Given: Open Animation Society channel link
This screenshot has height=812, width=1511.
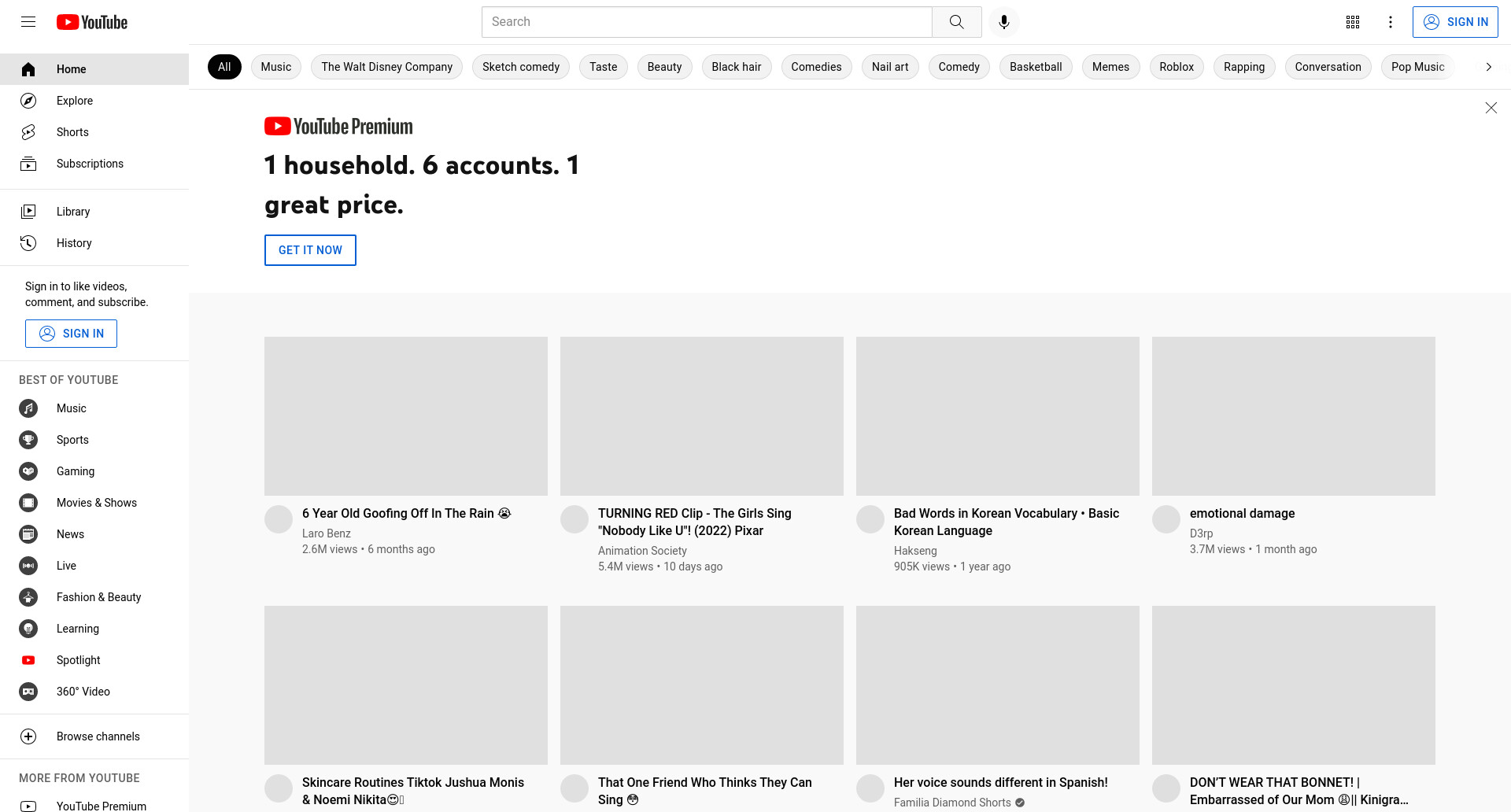Looking at the screenshot, I should point(642,551).
